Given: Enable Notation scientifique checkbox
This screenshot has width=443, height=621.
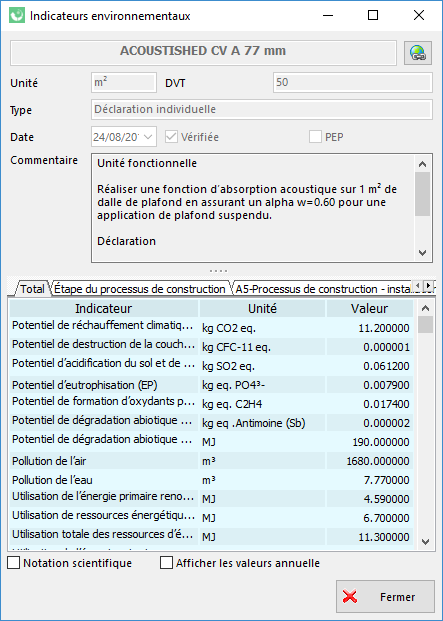Looking at the screenshot, I should (13, 563).
